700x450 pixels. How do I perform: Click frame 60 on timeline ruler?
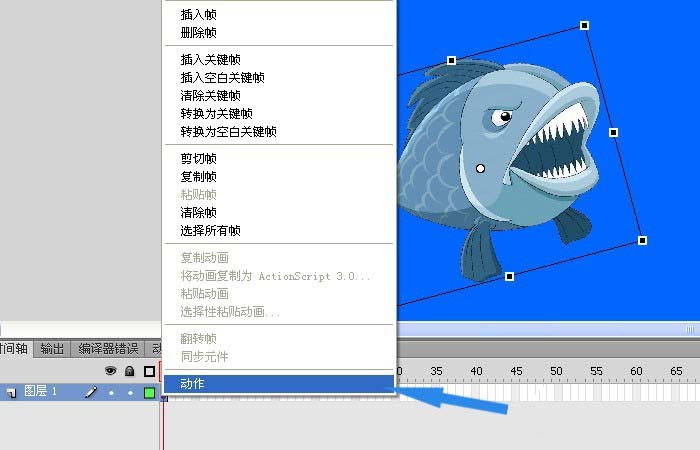click(x=636, y=371)
